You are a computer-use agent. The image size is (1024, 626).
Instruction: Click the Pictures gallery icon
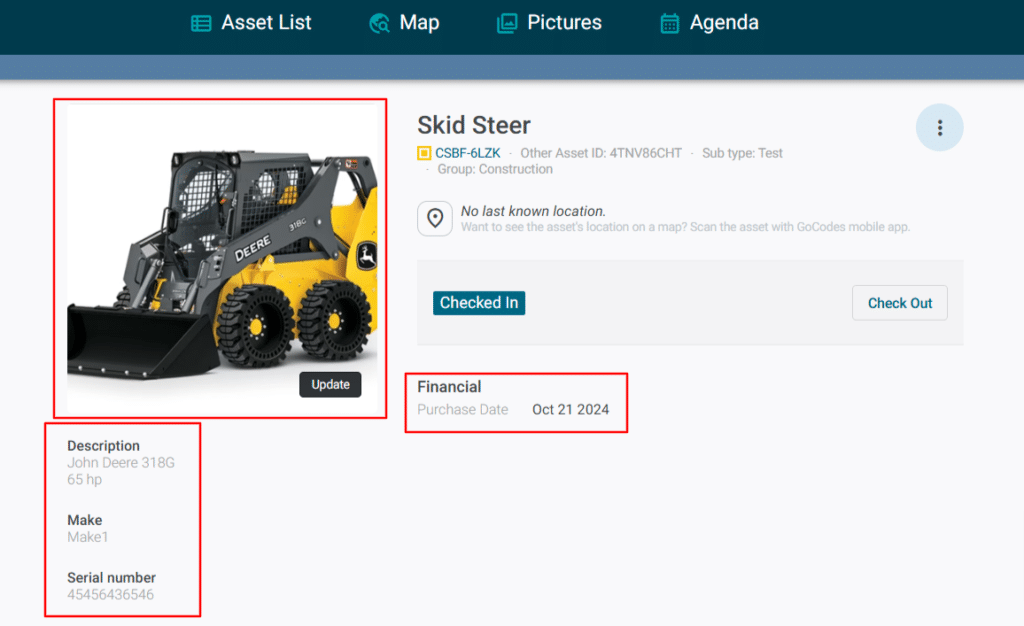coord(507,23)
